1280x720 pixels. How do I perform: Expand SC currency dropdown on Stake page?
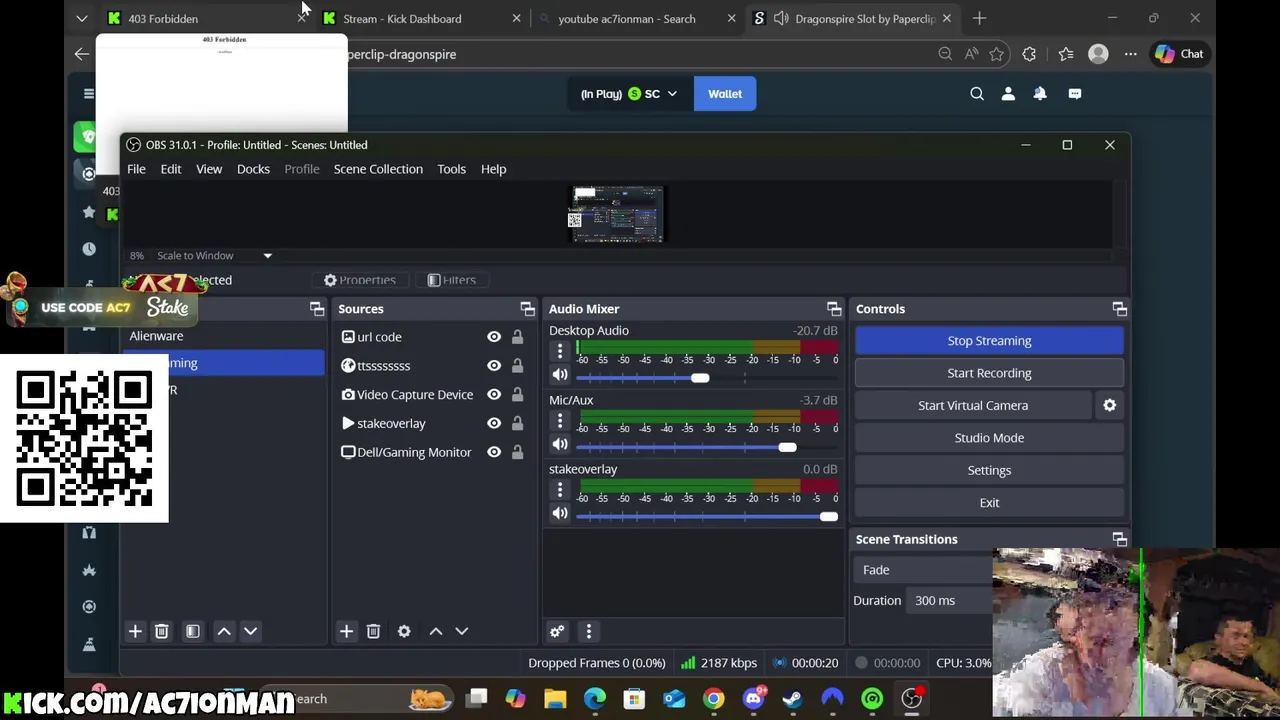(672, 94)
